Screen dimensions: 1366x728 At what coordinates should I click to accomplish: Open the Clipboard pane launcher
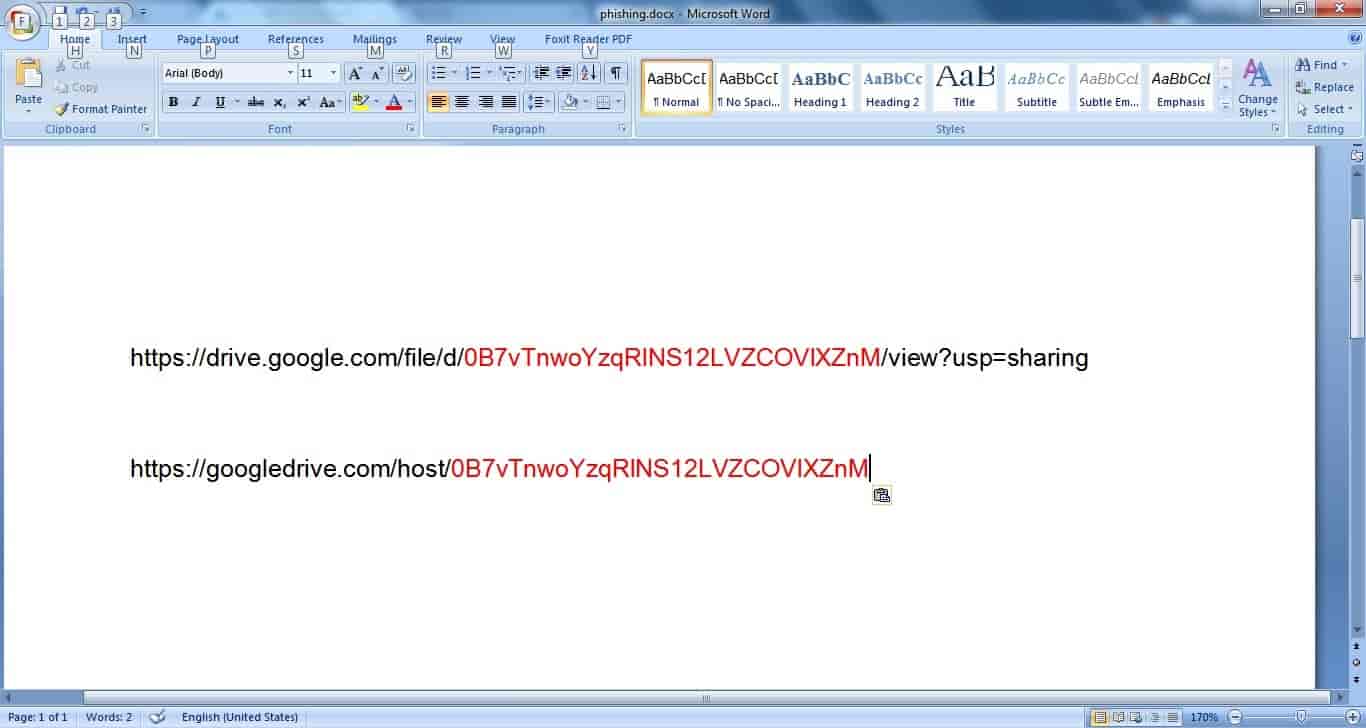[146, 129]
